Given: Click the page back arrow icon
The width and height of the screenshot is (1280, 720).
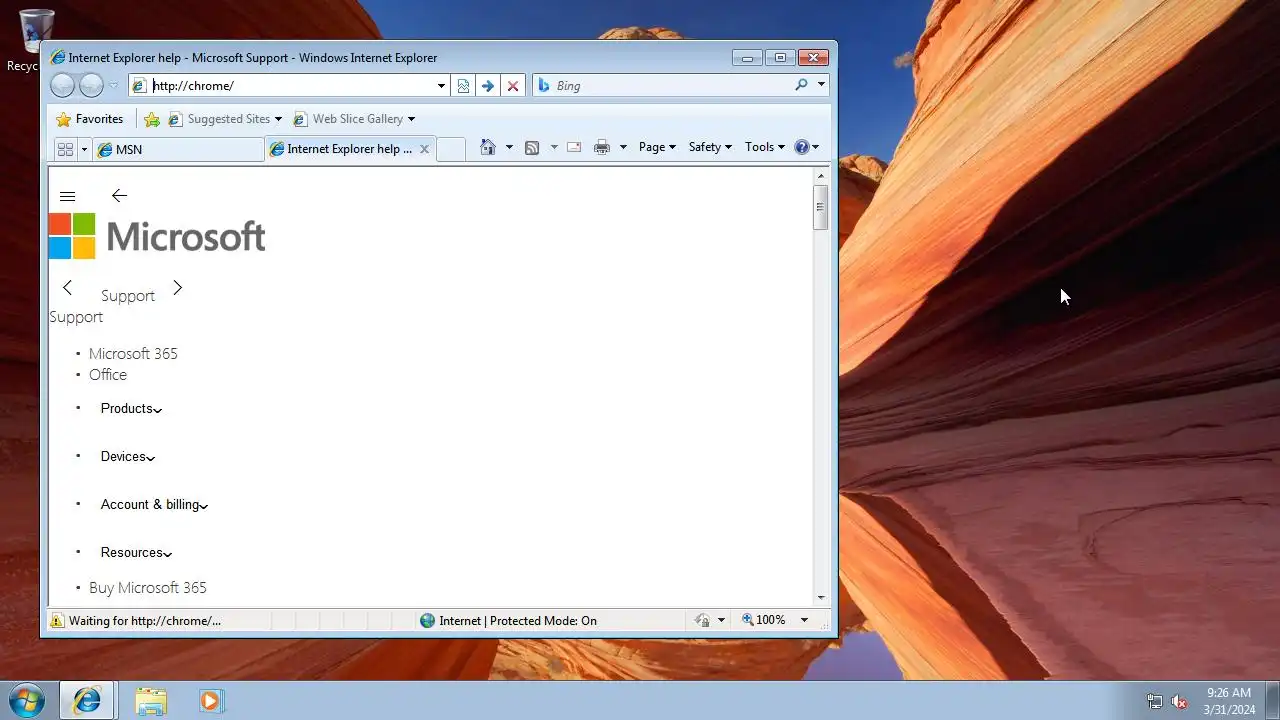Looking at the screenshot, I should 119,196.
